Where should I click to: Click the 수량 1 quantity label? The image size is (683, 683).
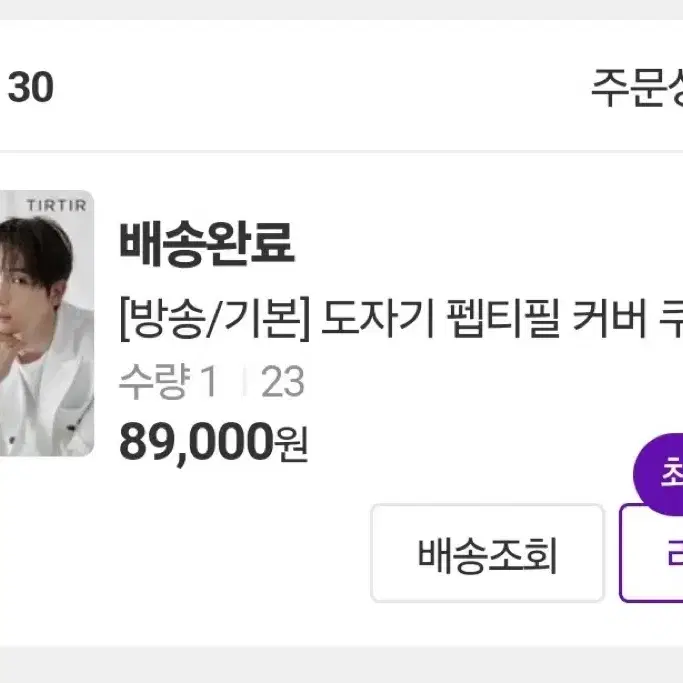point(168,381)
